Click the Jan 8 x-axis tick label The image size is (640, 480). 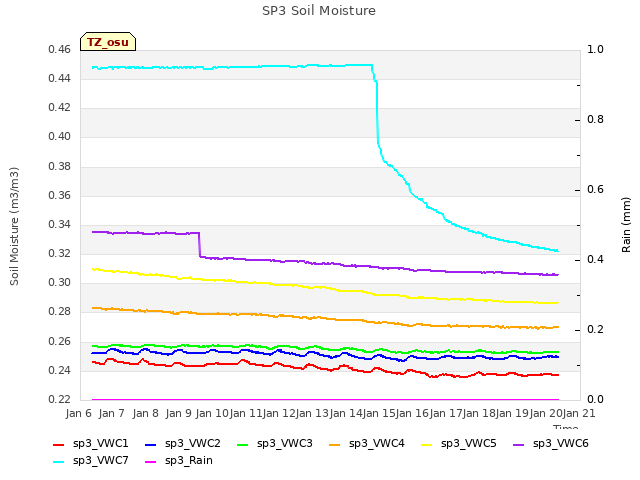tap(145, 413)
